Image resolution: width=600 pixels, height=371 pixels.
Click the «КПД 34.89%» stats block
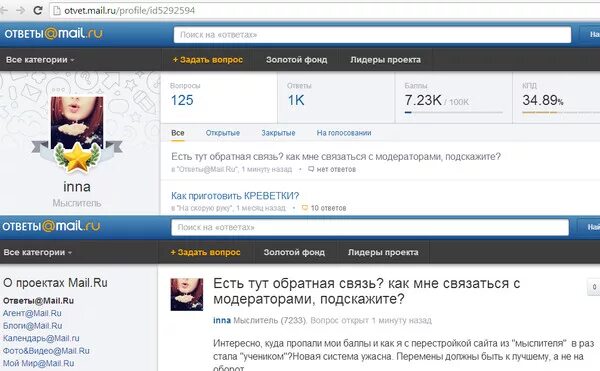pos(556,98)
